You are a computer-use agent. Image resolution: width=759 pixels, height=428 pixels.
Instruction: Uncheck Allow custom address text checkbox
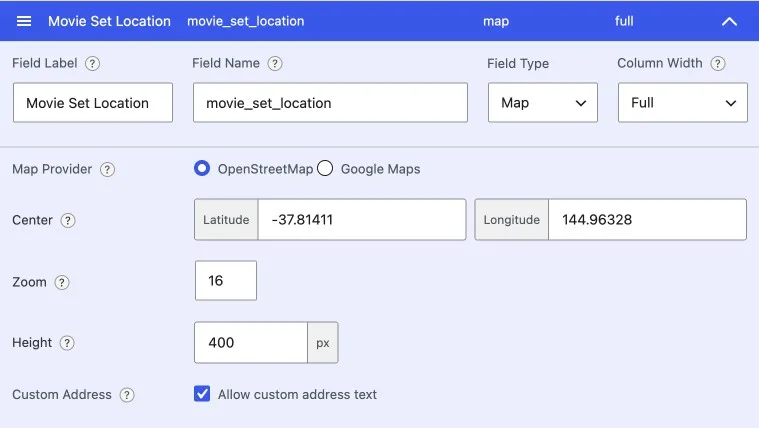pos(202,394)
